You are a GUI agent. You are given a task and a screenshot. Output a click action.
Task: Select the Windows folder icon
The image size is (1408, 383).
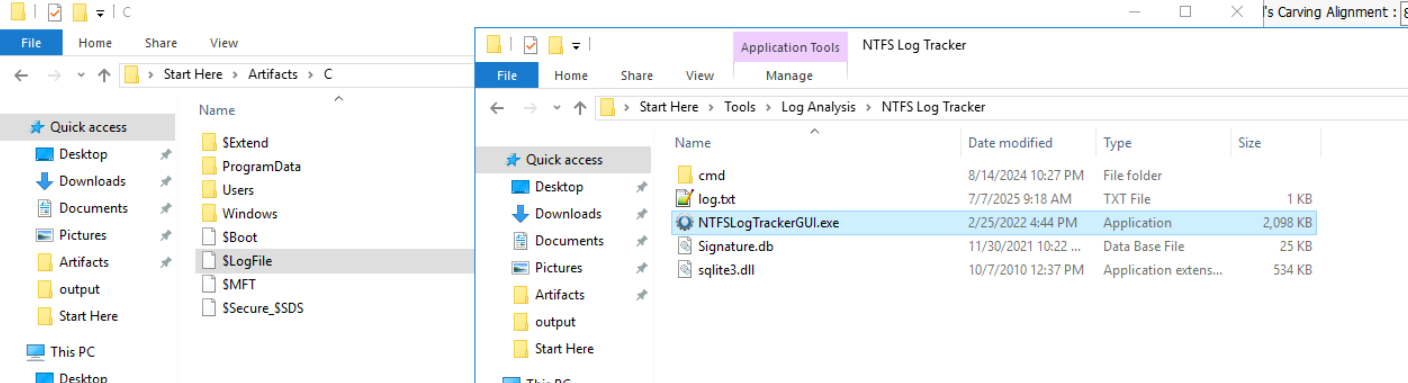[208, 213]
